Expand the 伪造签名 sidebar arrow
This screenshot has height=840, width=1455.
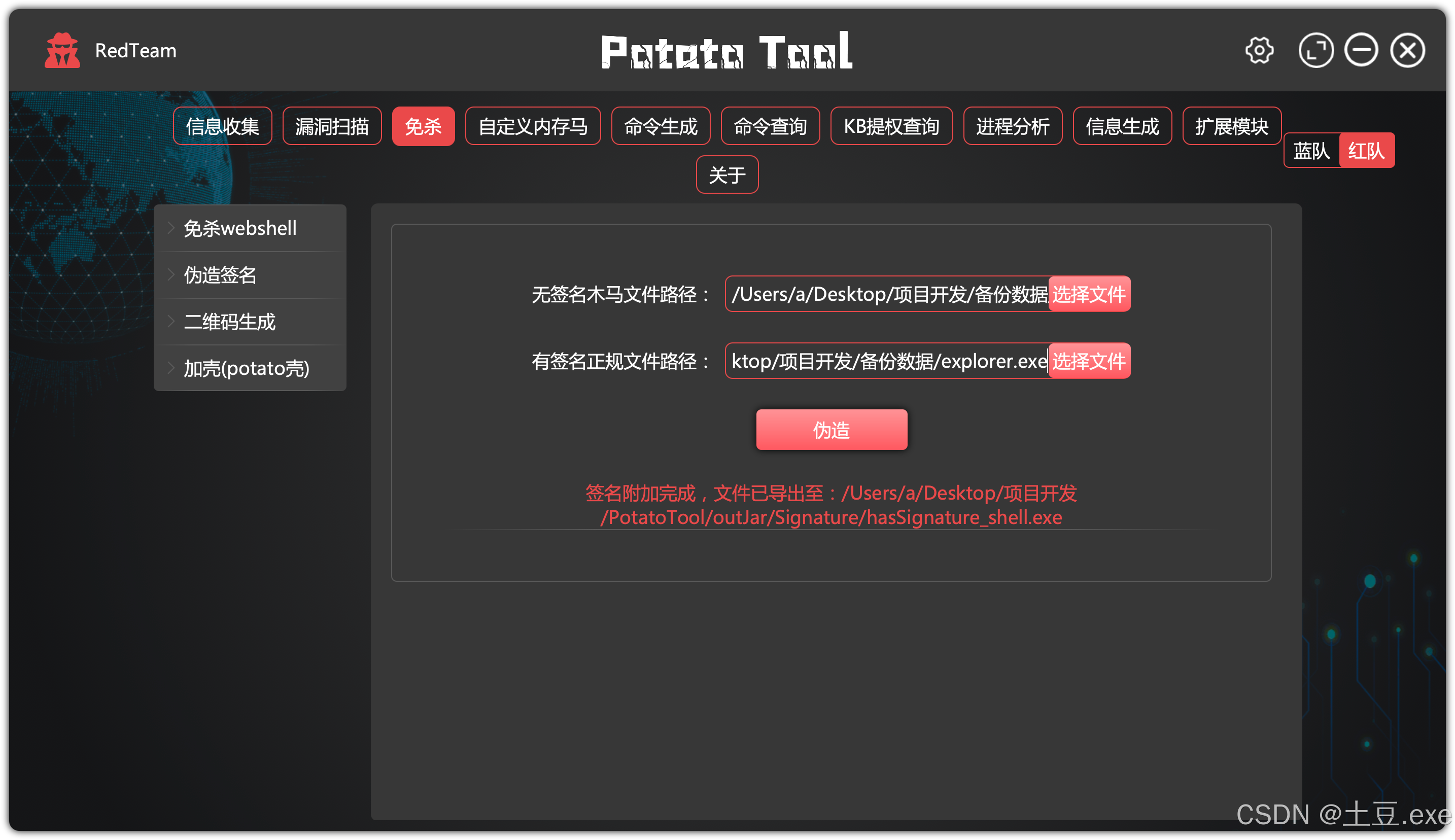coord(171,274)
